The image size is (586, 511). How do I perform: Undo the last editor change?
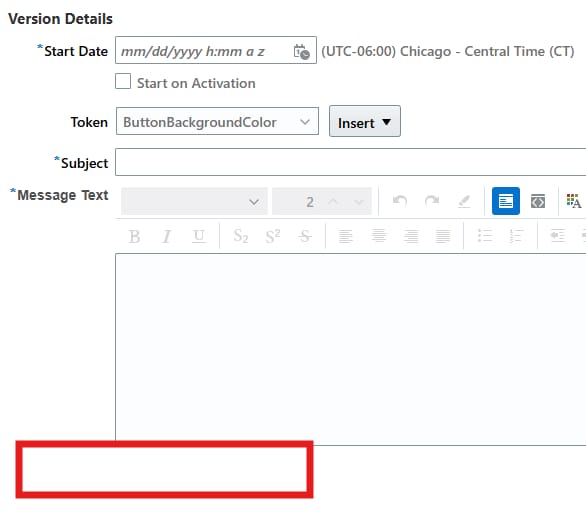pos(400,201)
